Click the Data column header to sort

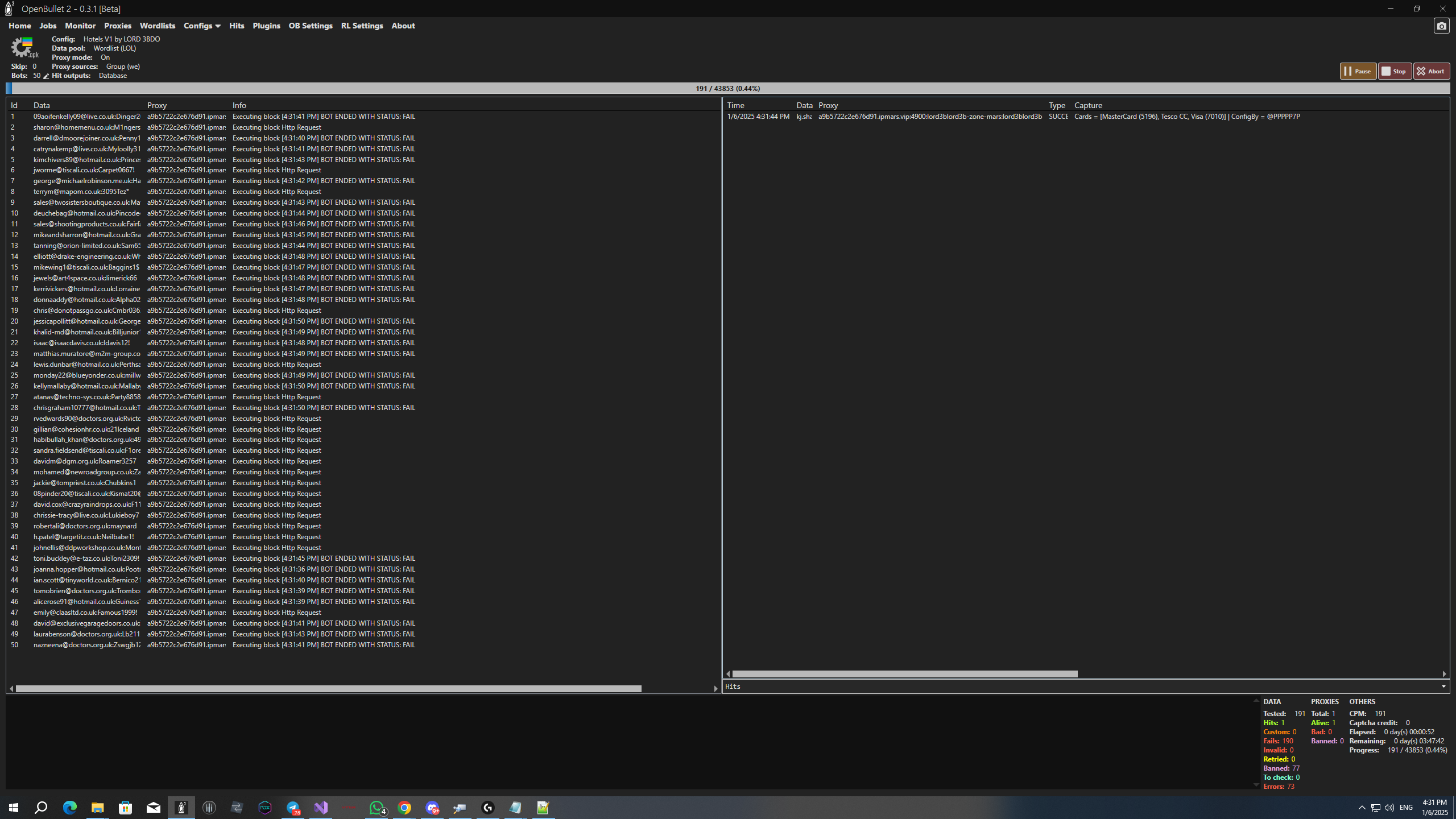pyautogui.click(x=42, y=105)
